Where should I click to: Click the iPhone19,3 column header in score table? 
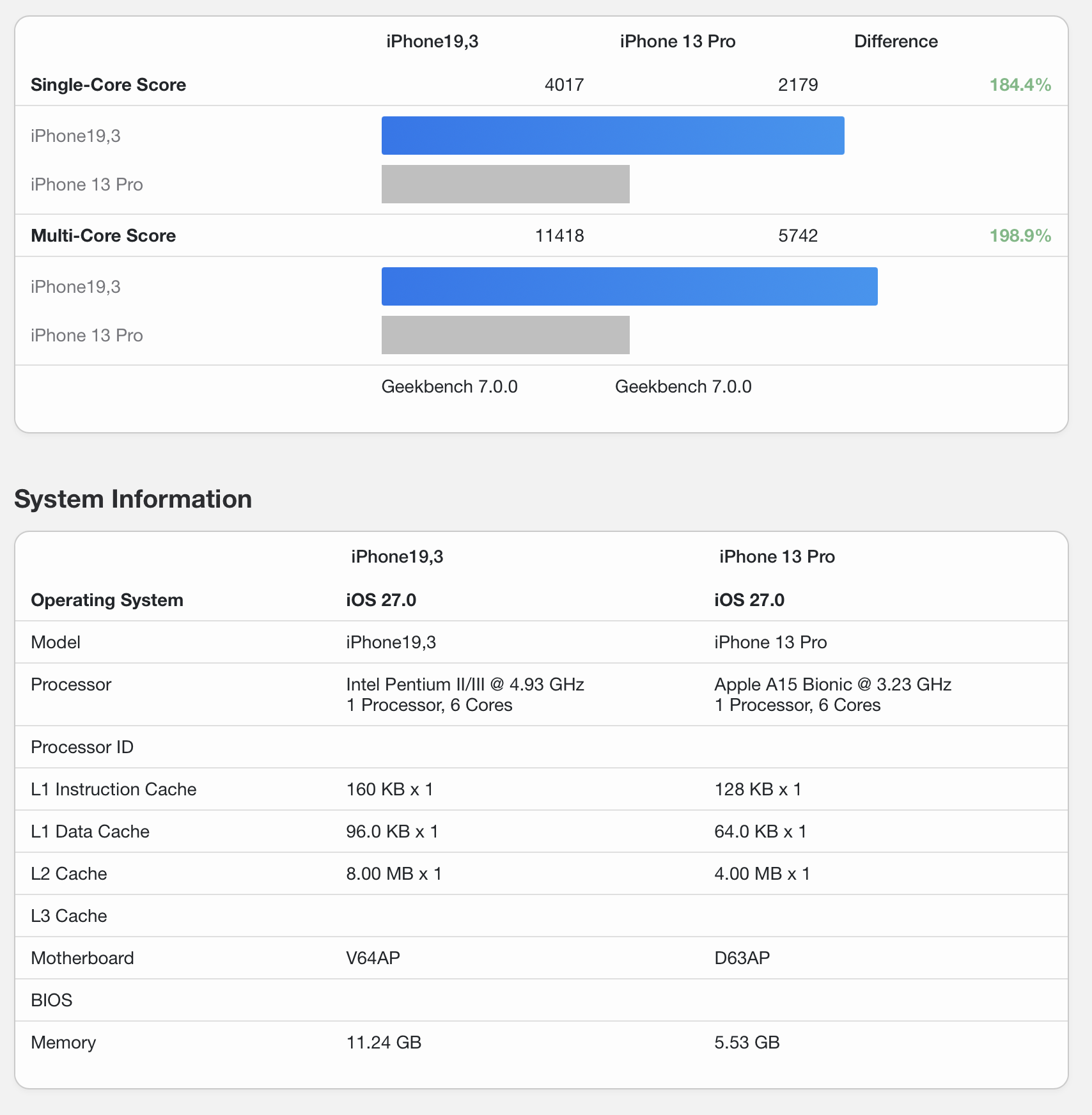(432, 42)
